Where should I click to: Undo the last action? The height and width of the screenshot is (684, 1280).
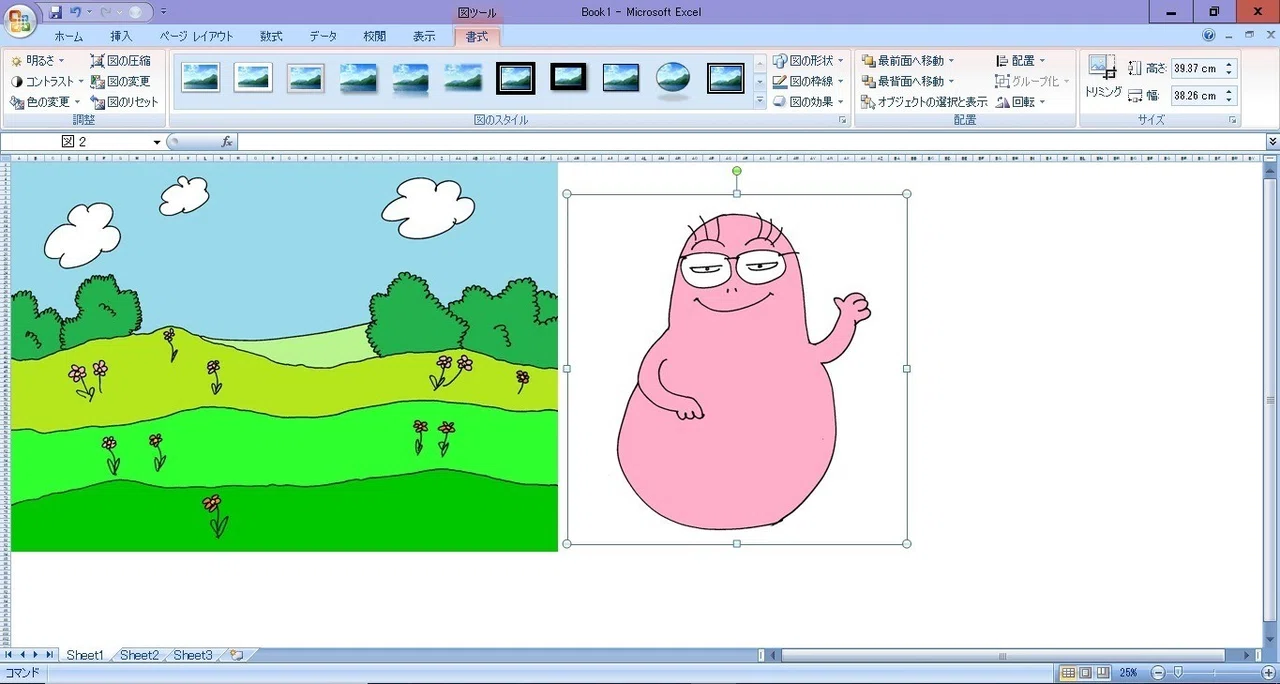[76, 12]
